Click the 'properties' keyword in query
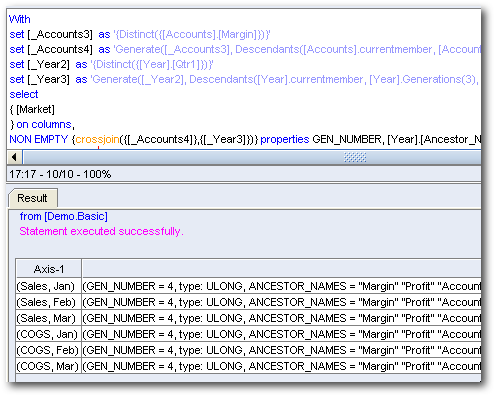The image size is (495, 396). pos(285,139)
